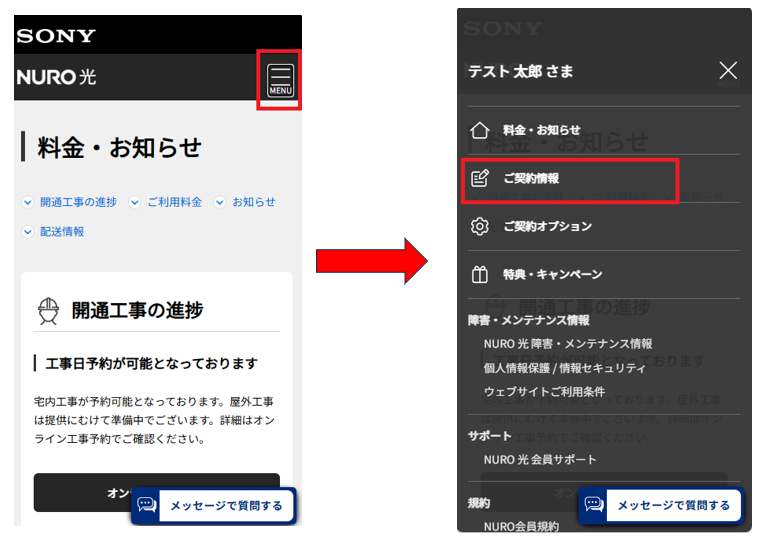This screenshot has width=768, height=539.
Task: Open 個人情報保護 / 情報セキュリティ link
Action: (564, 367)
